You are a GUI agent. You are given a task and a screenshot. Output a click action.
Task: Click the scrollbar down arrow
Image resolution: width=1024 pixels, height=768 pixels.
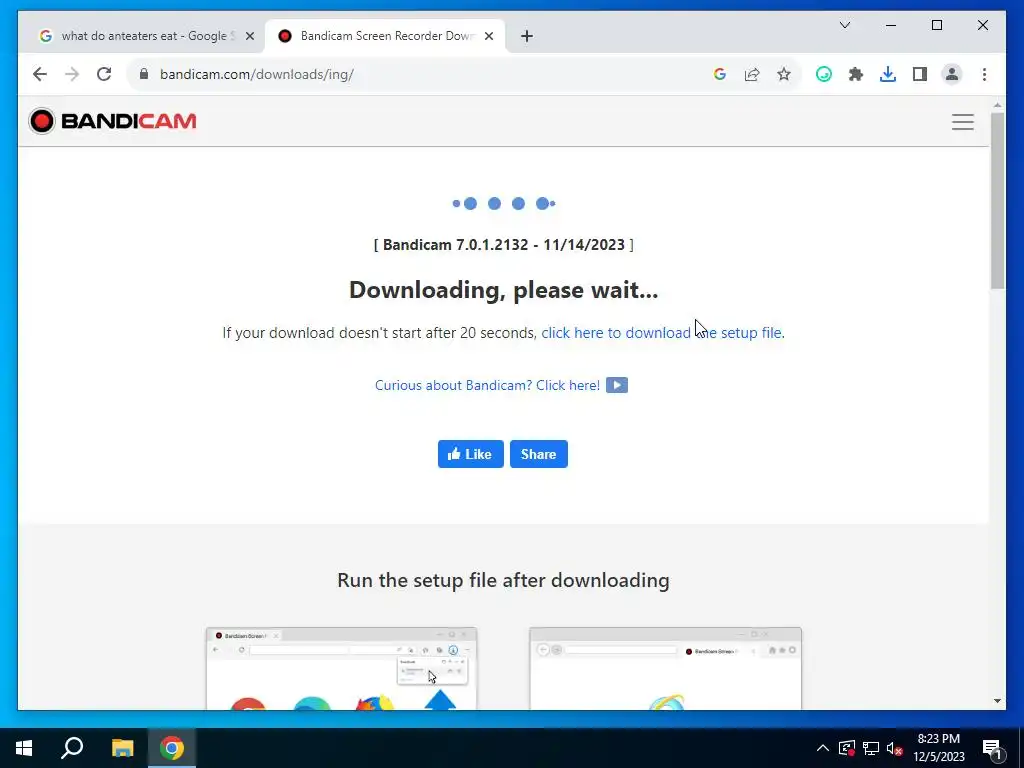tap(997, 701)
